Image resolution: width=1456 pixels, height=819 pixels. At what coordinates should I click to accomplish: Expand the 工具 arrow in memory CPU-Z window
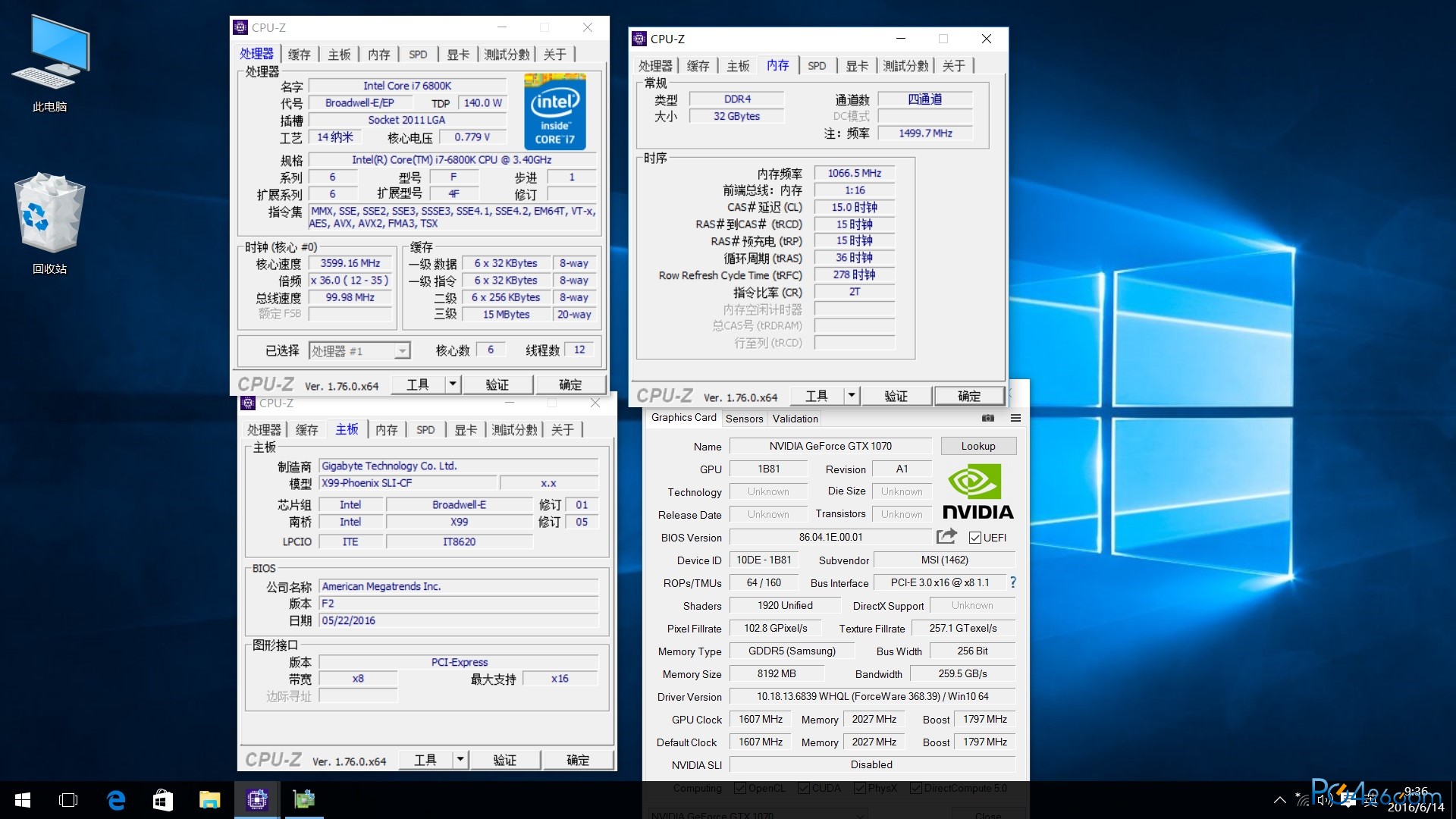point(851,396)
